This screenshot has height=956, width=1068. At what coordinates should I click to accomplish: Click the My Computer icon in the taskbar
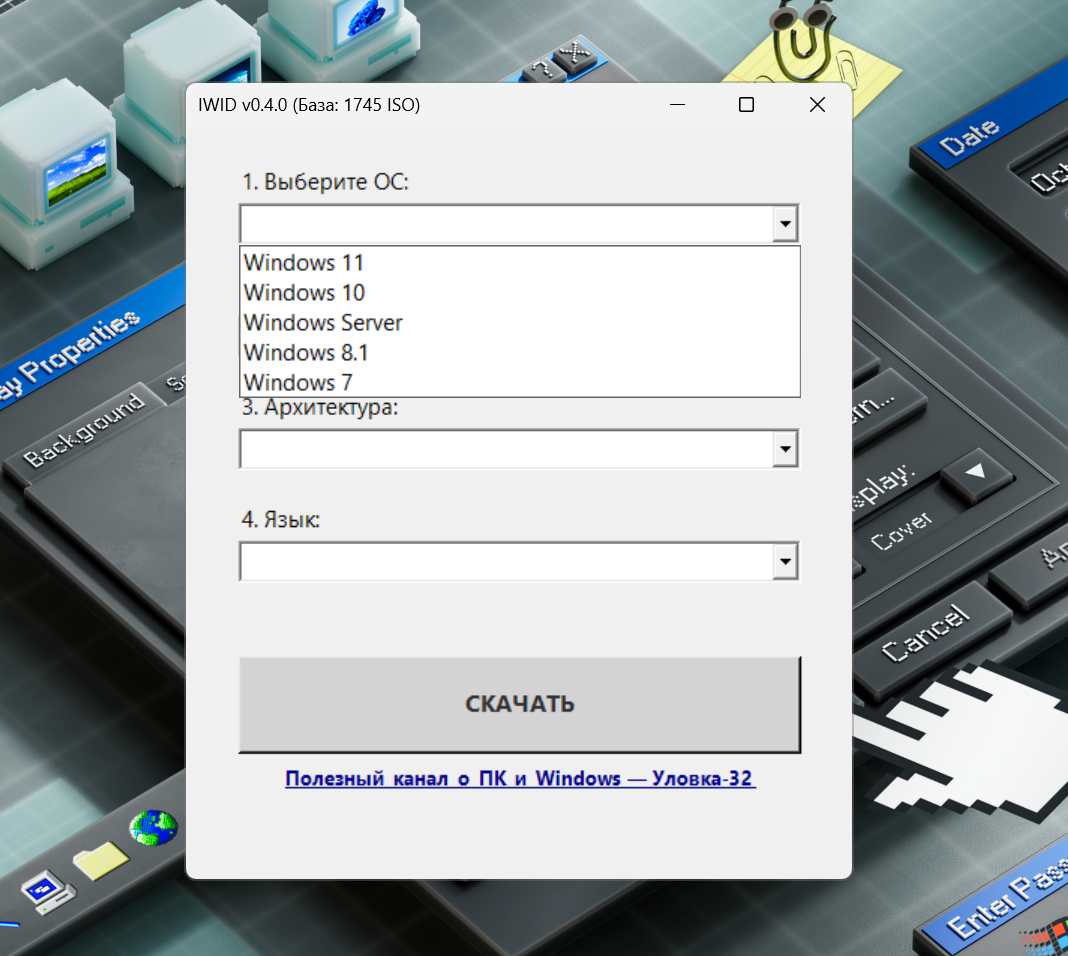pyautogui.click(x=48, y=894)
